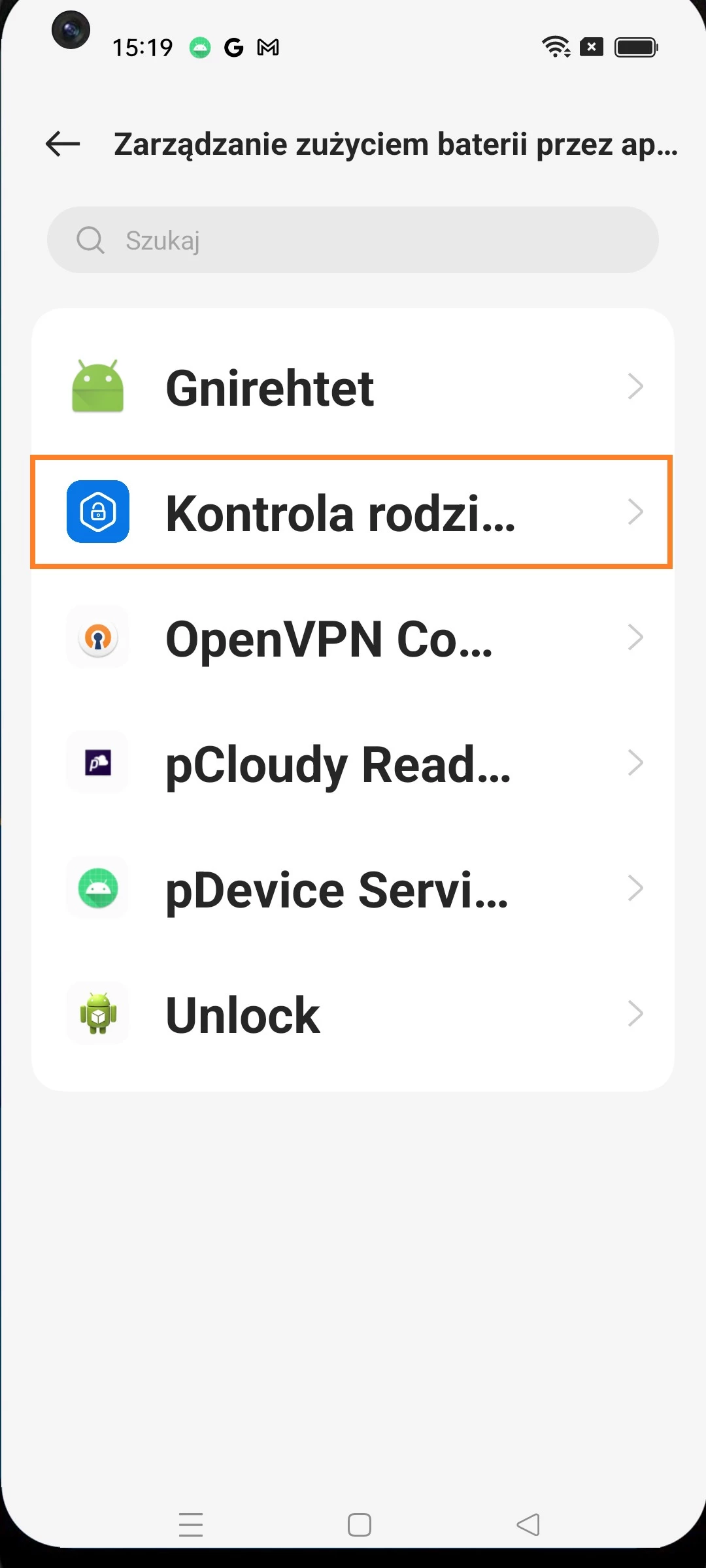706x1568 pixels.
Task: Tap the Unlock app Android icon
Action: coord(98,1013)
